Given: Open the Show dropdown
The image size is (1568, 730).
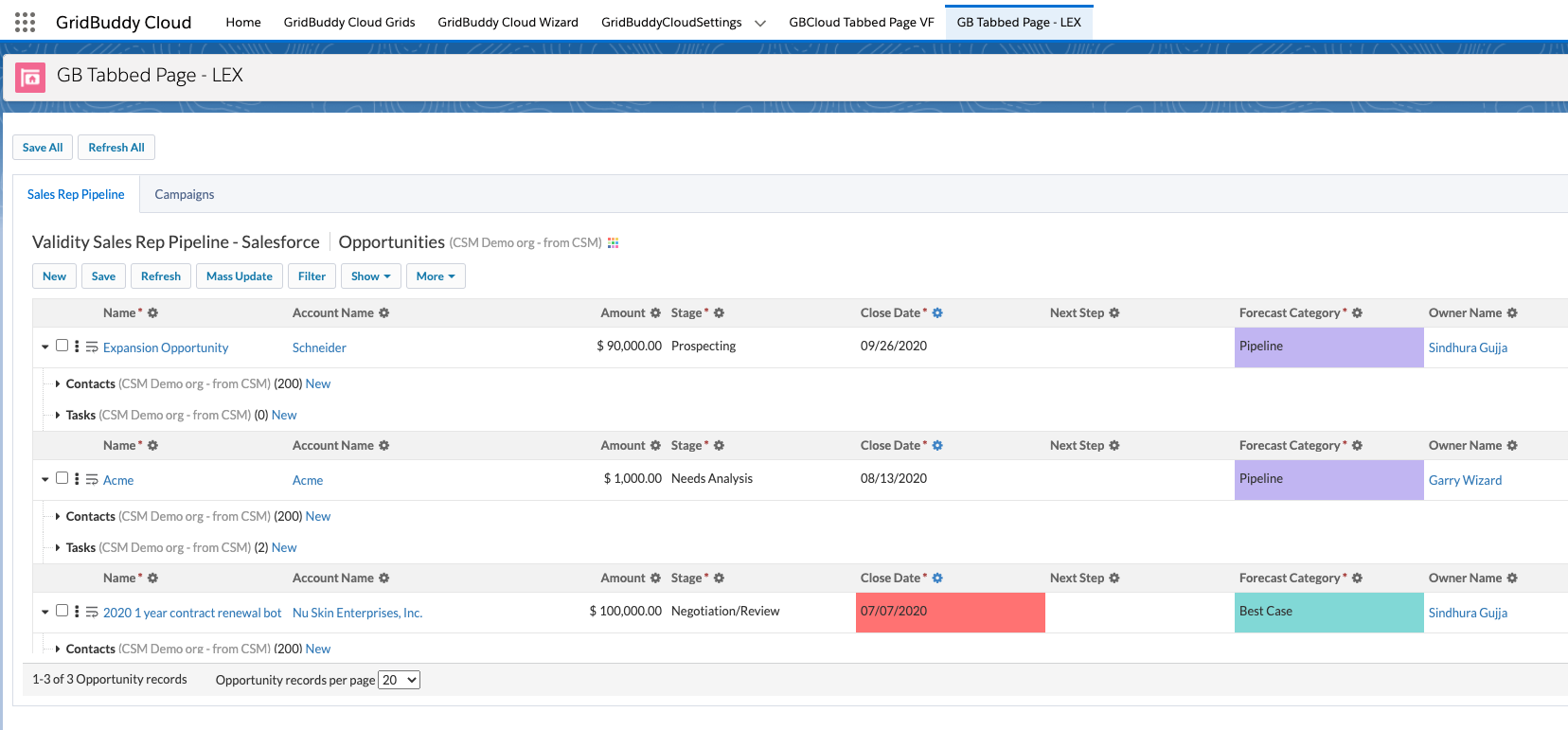Looking at the screenshot, I should 371,276.
